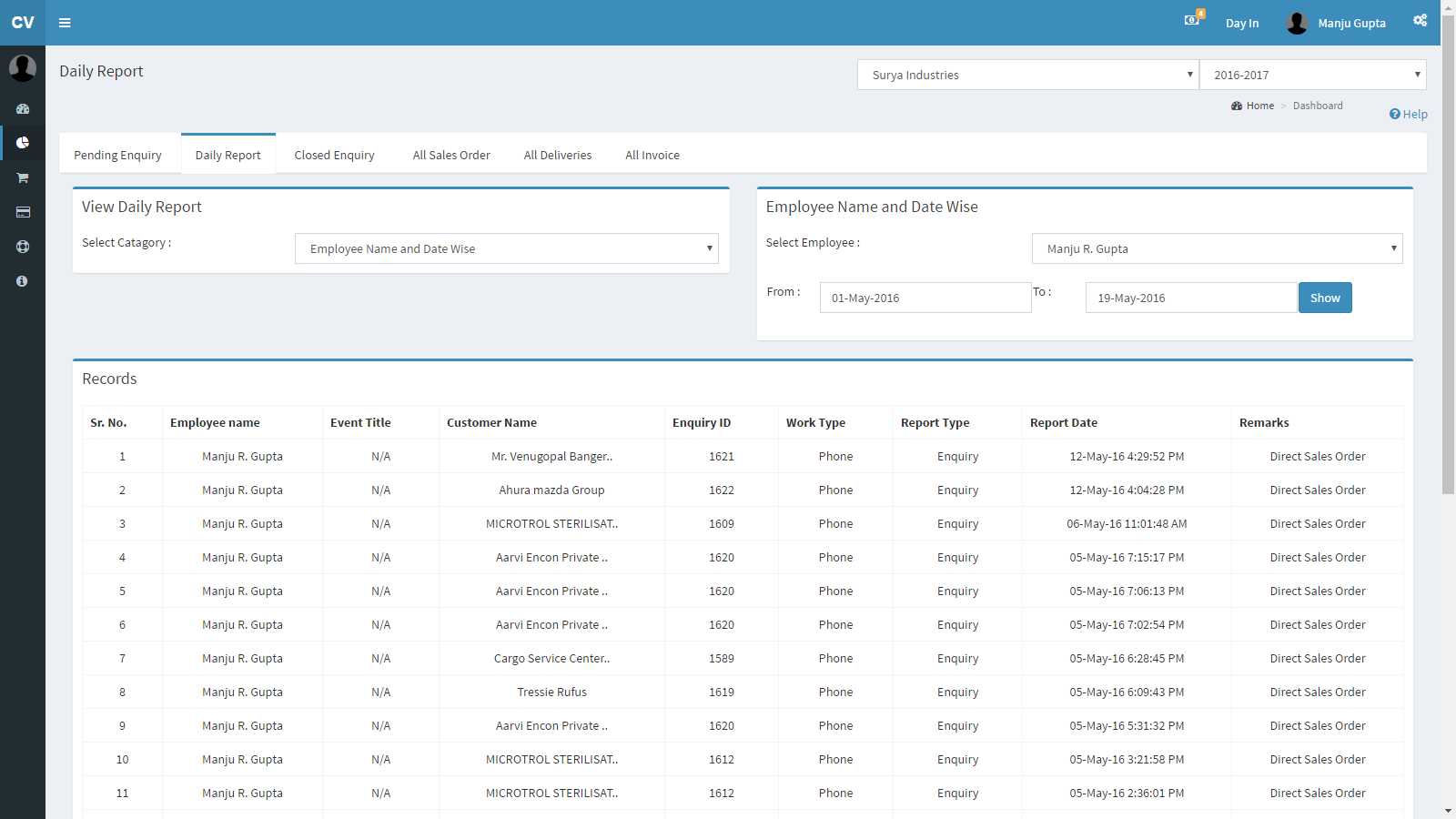Click enquiry ID 1619 cell
Viewport: 1456px width, 819px height.
pyautogui.click(x=722, y=692)
